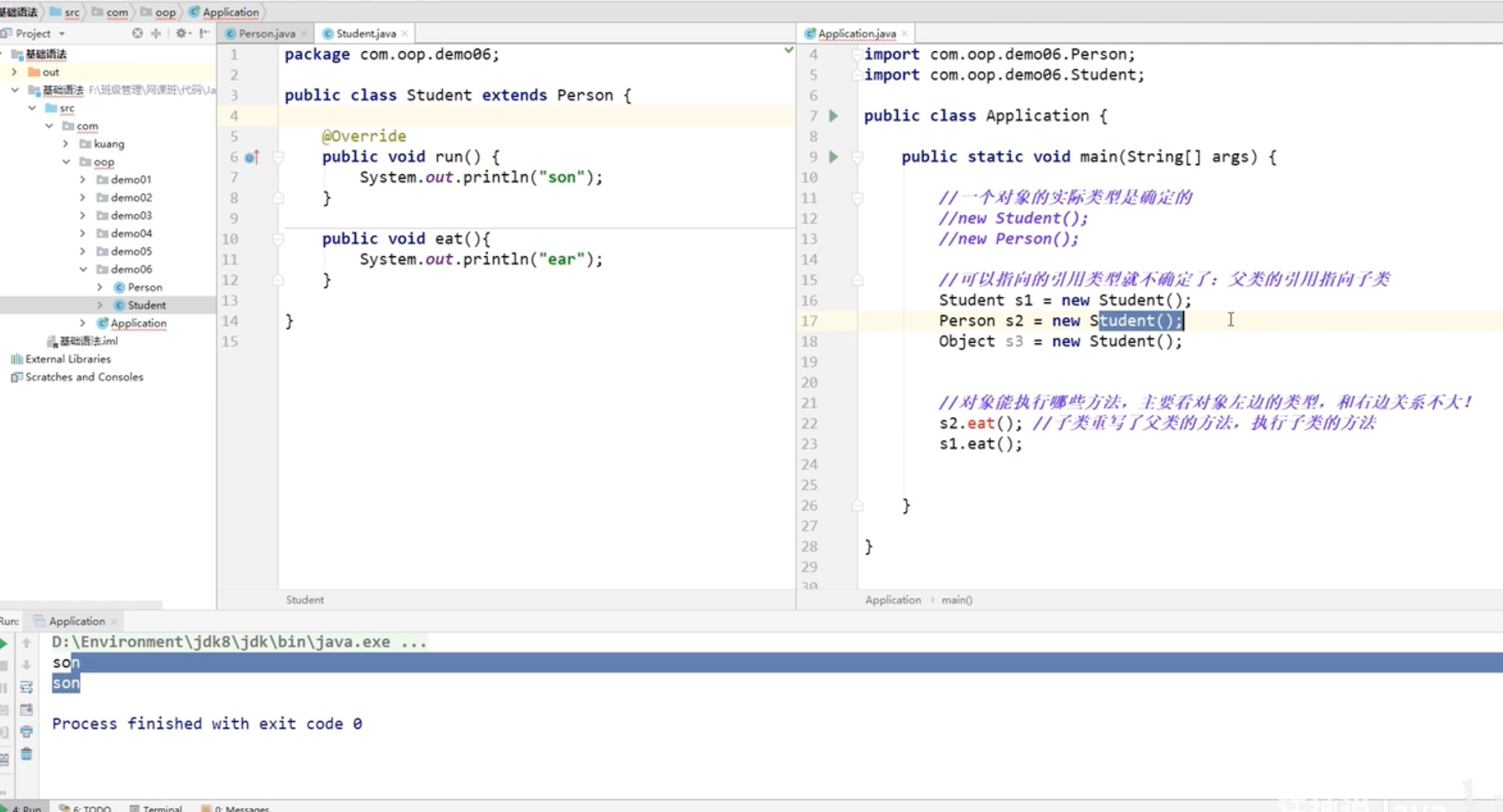Expand the demo03 package folder
This screenshot has height=812, width=1503.
(x=83, y=215)
